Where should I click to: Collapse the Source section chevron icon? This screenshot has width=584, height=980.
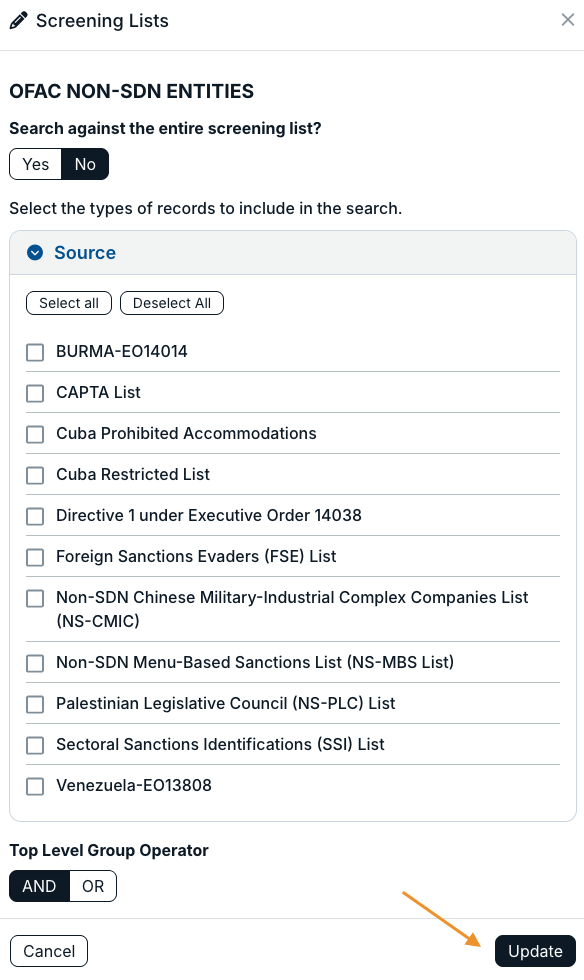35,252
